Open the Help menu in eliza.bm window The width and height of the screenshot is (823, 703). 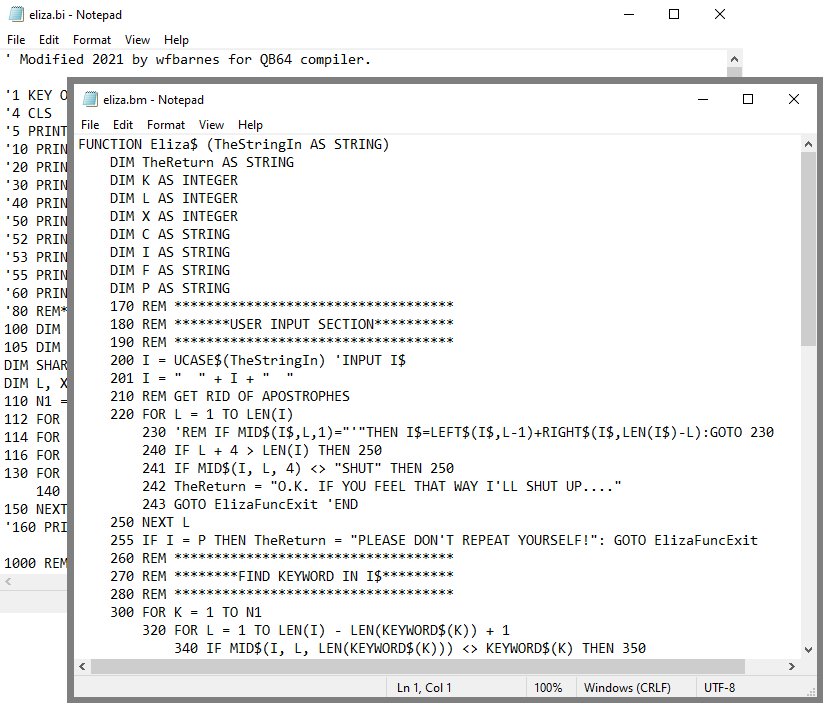tap(251, 125)
